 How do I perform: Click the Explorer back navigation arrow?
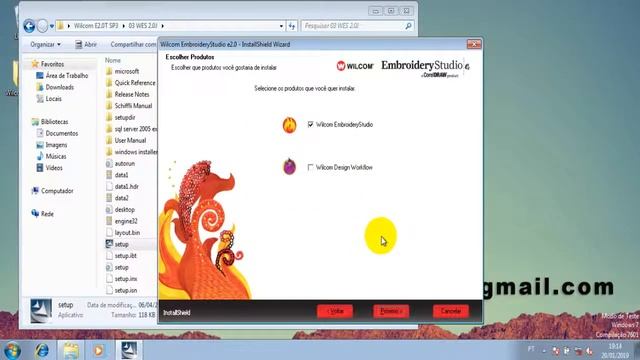[29, 26]
